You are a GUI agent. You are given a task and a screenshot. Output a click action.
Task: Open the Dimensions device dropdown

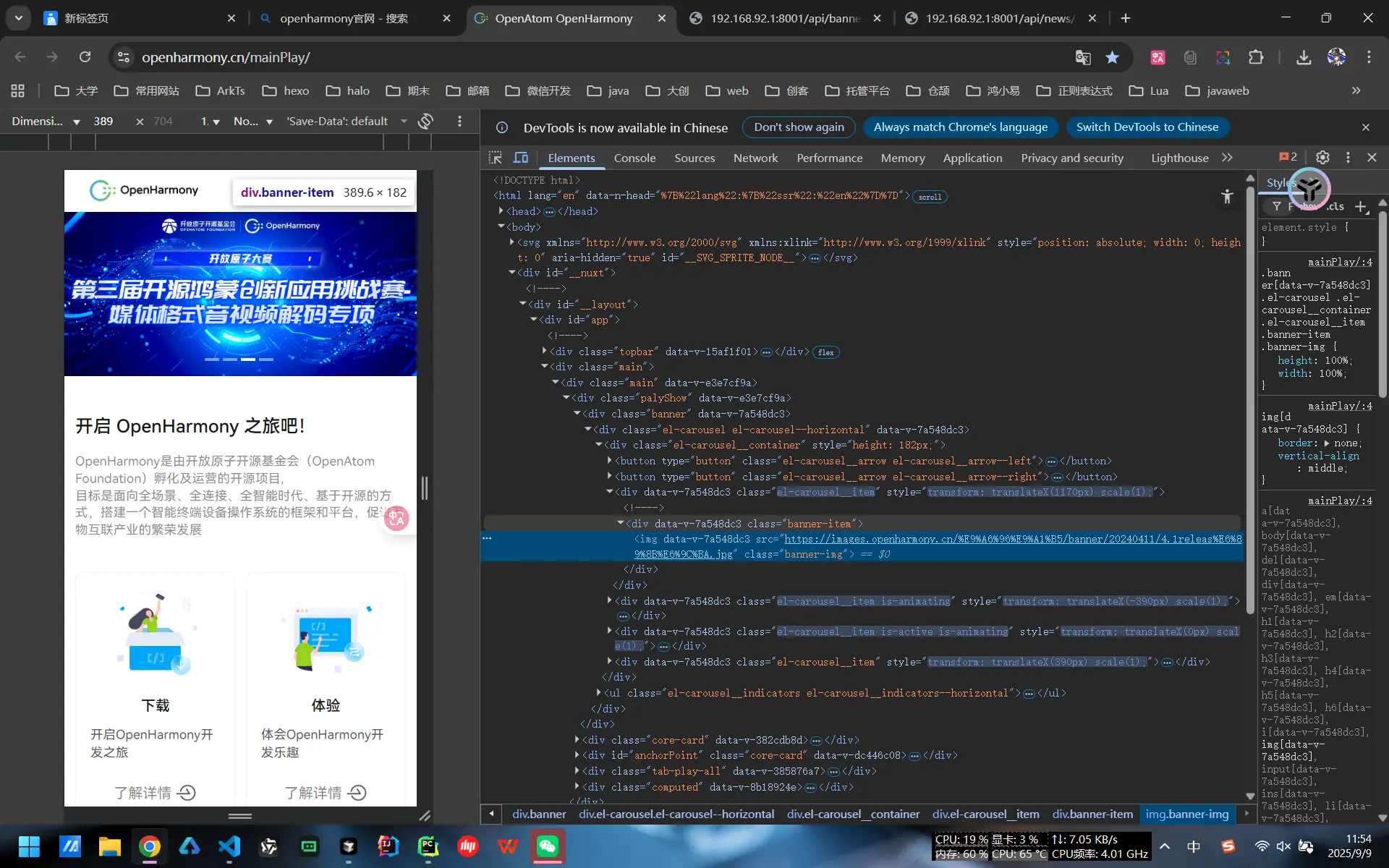[46, 122]
